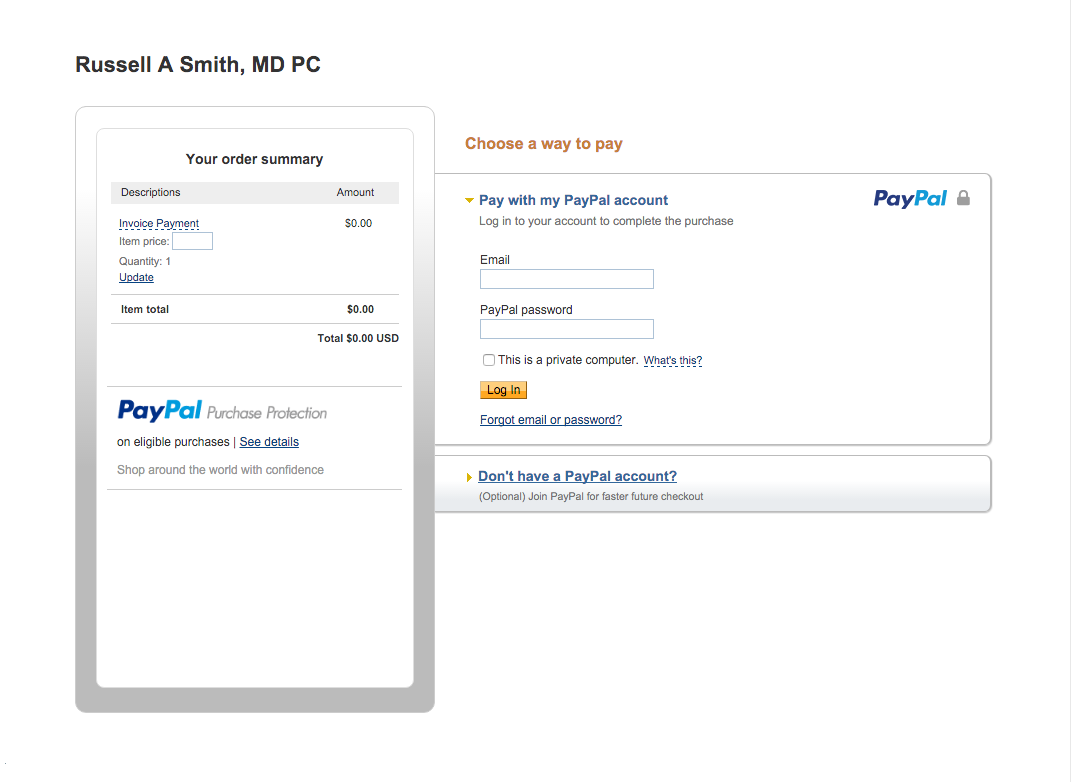Open the Invoice Payment description link
The height and width of the screenshot is (782, 1071).
[x=158, y=223]
